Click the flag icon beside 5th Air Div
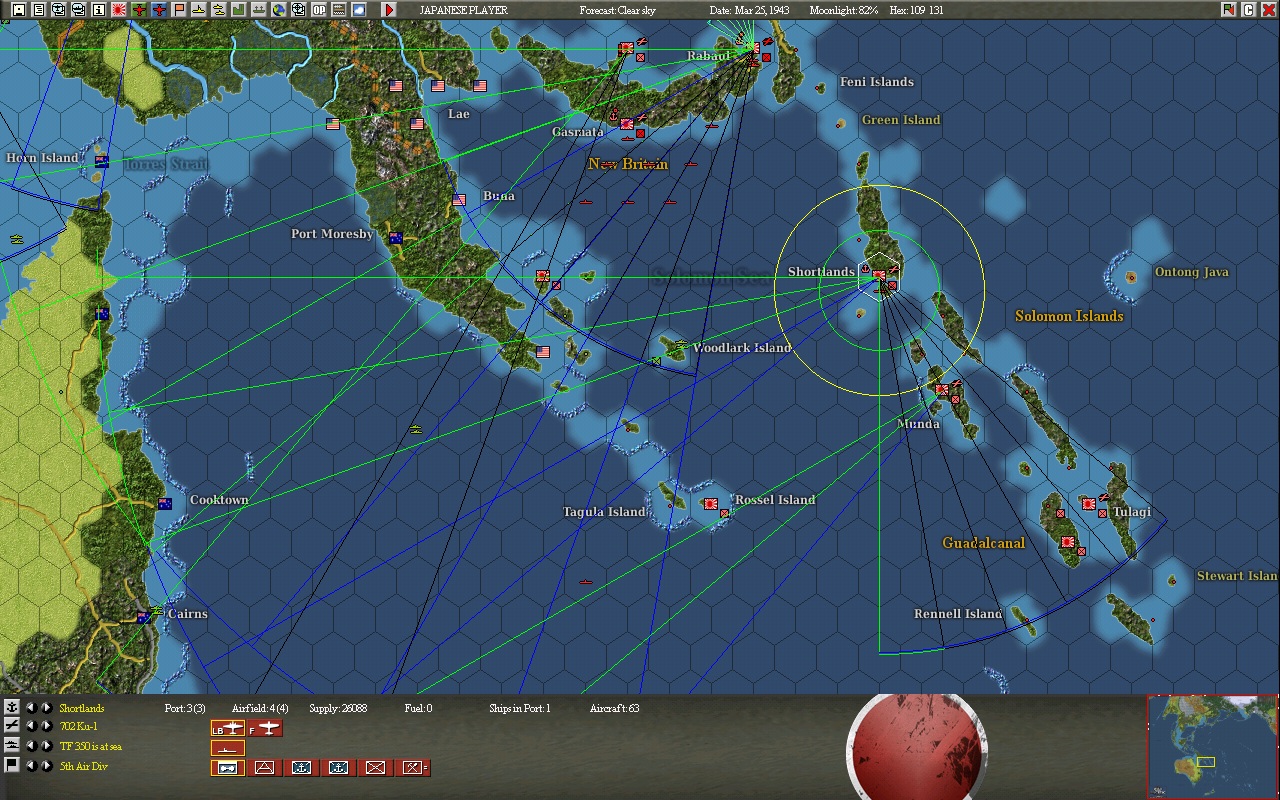This screenshot has width=1280, height=800. [11, 766]
